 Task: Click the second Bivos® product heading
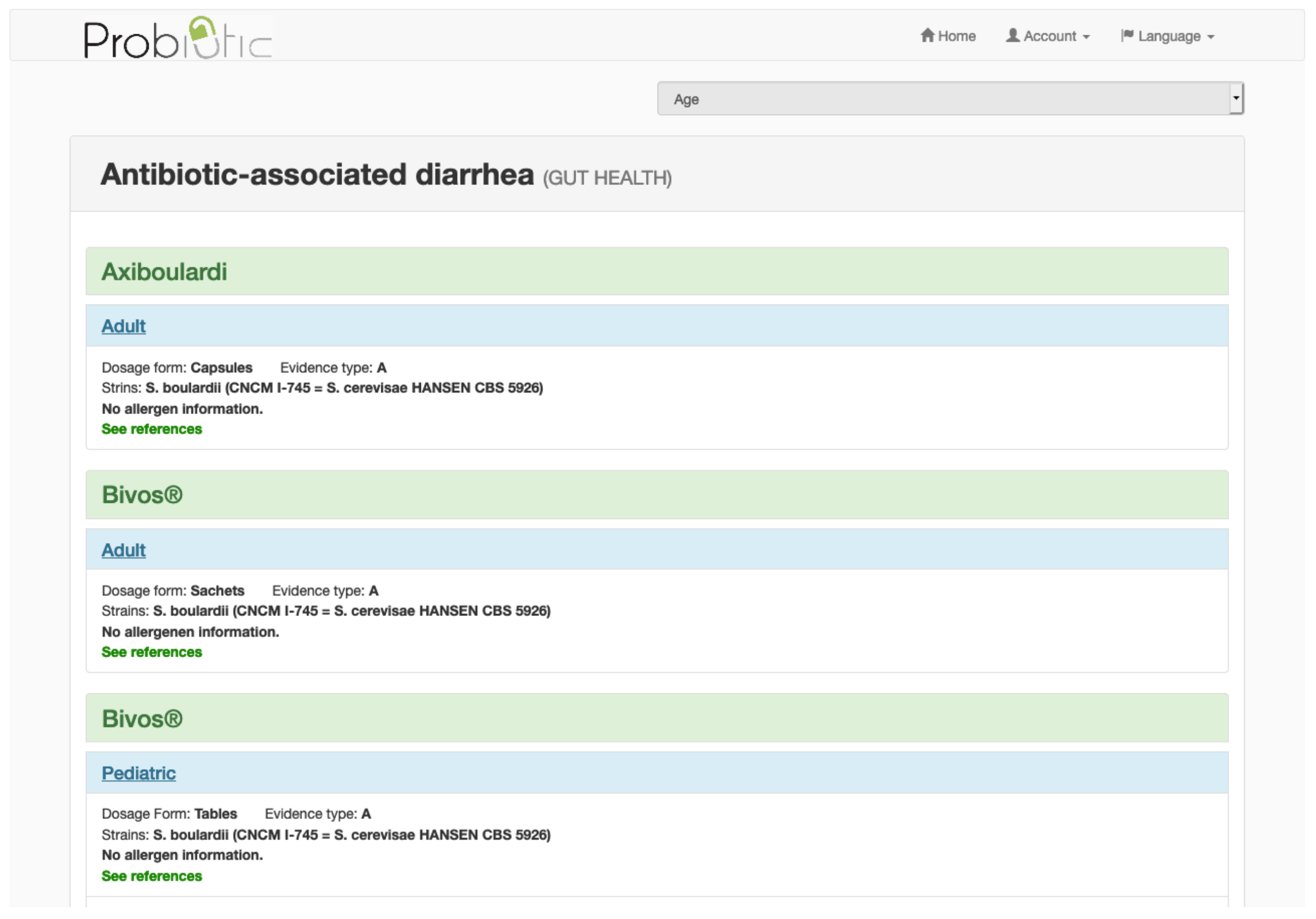(x=142, y=718)
